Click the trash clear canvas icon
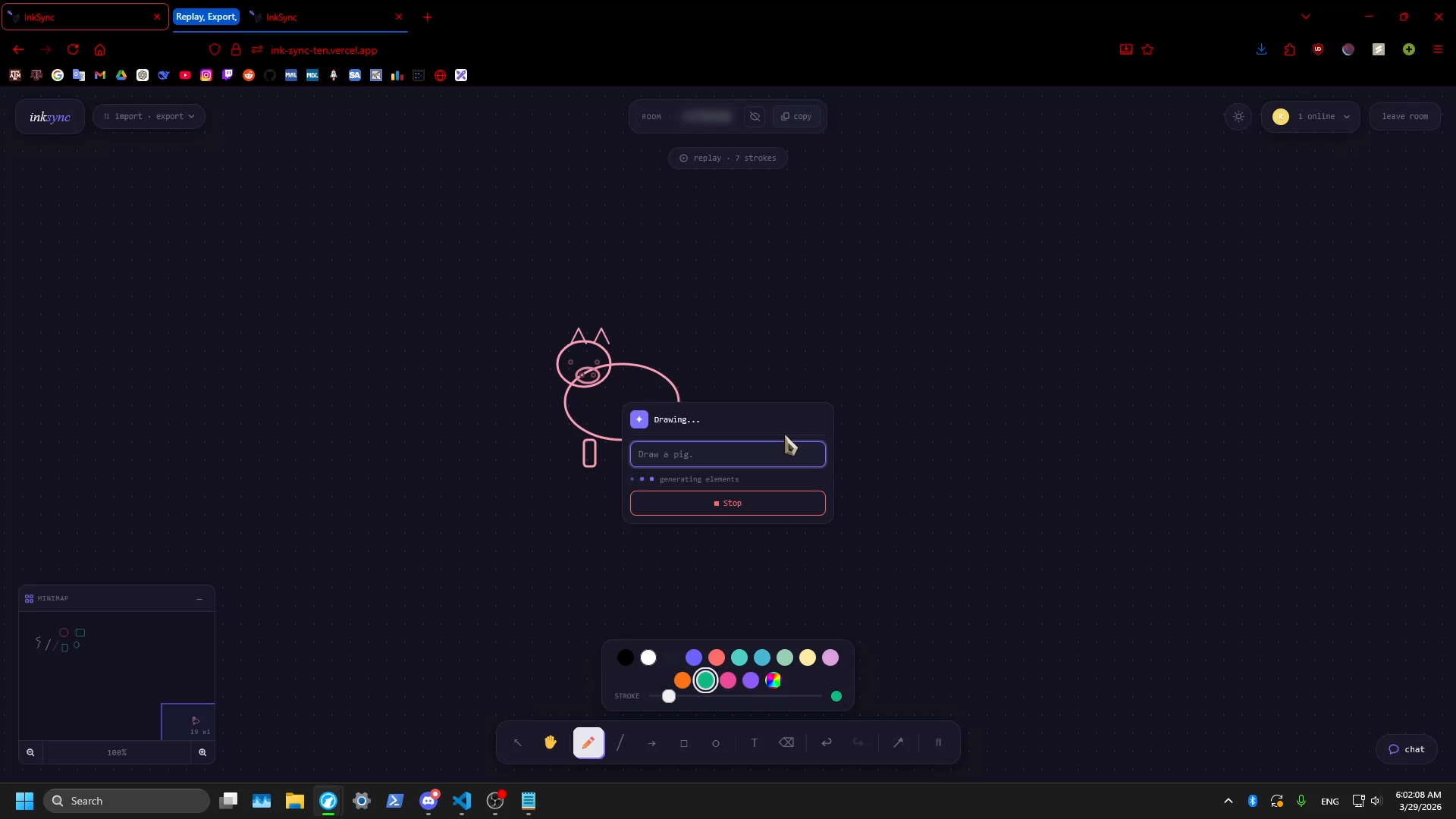Image resolution: width=1456 pixels, height=819 pixels. (938, 743)
